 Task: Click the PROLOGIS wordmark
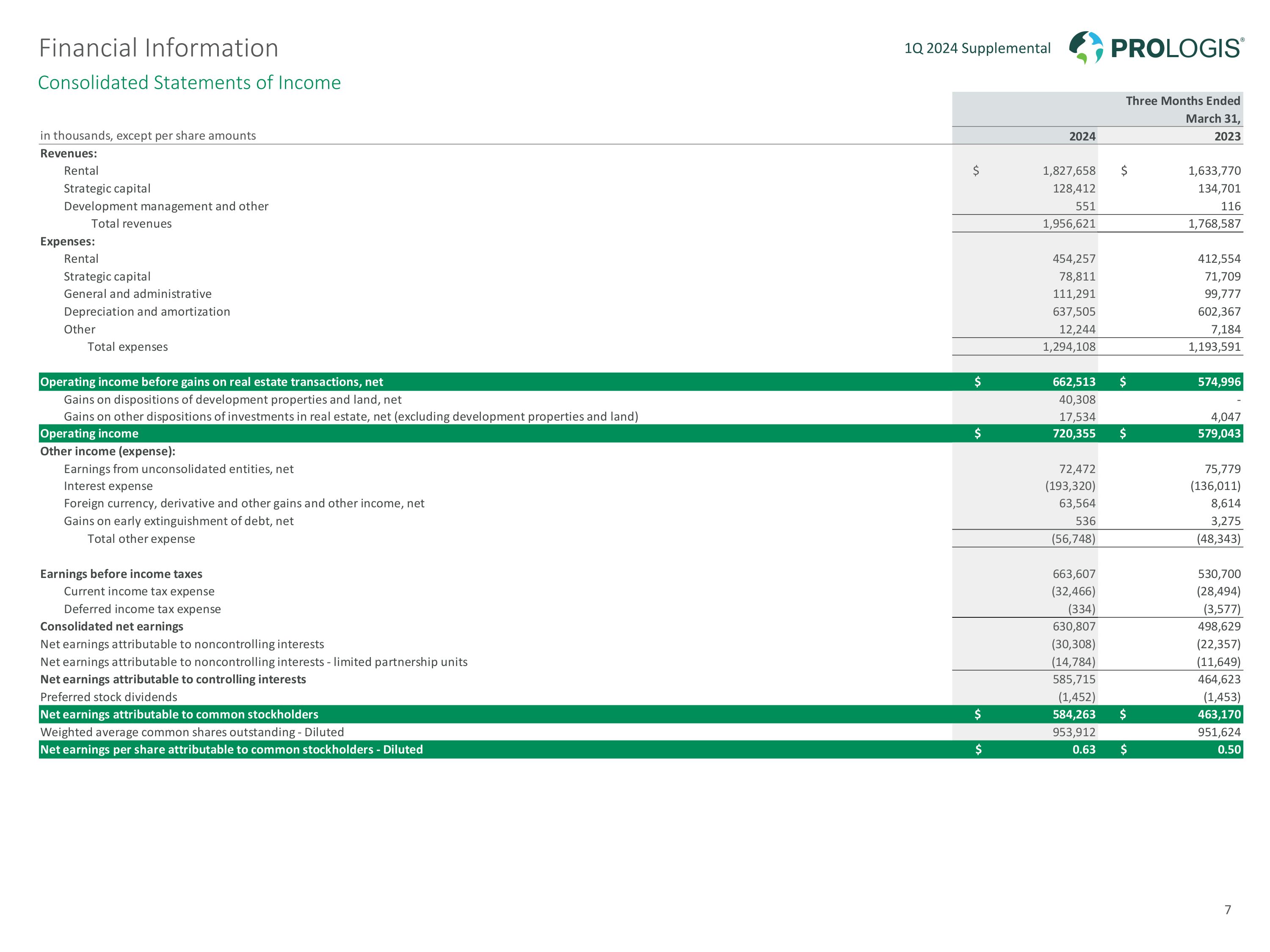[x=1177, y=49]
